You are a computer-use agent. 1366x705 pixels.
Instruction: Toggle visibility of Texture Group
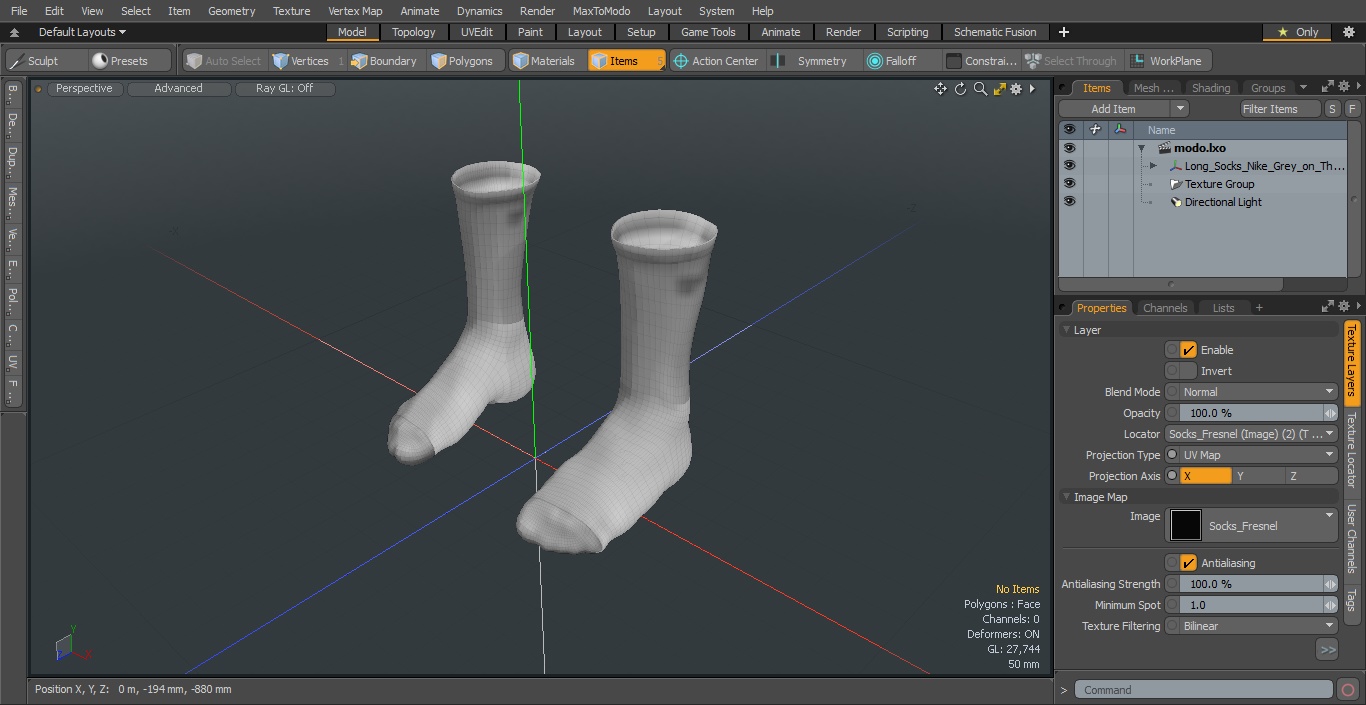point(1069,184)
